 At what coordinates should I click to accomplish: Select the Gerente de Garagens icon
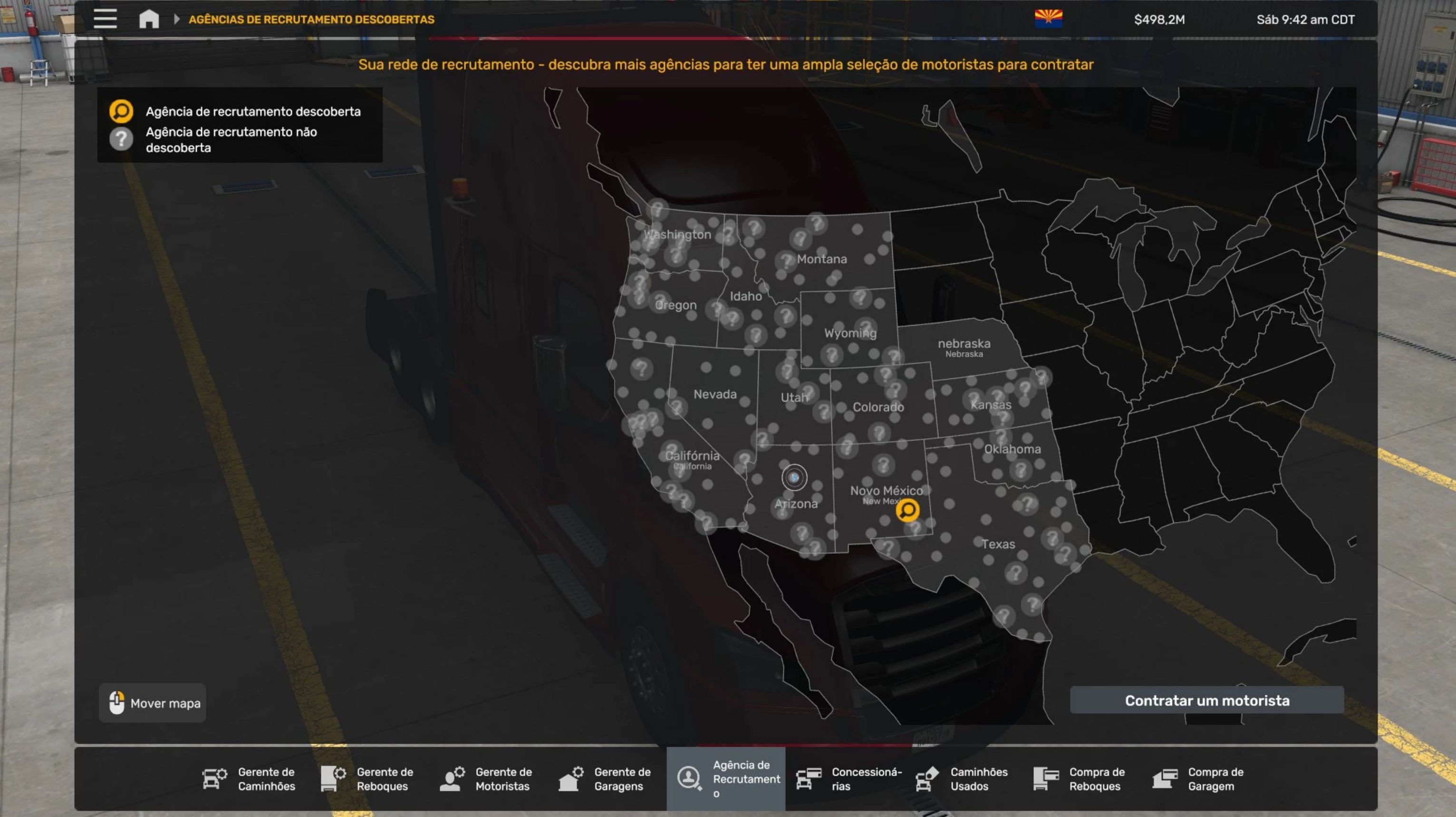(x=571, y=779)
